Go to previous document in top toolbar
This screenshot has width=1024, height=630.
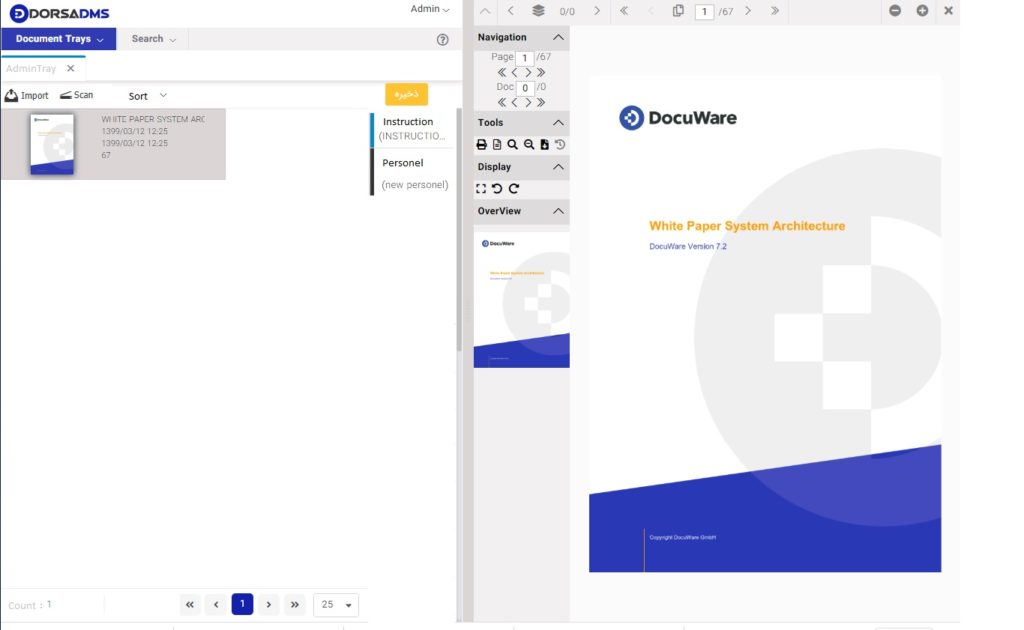(x=511, y=11)
